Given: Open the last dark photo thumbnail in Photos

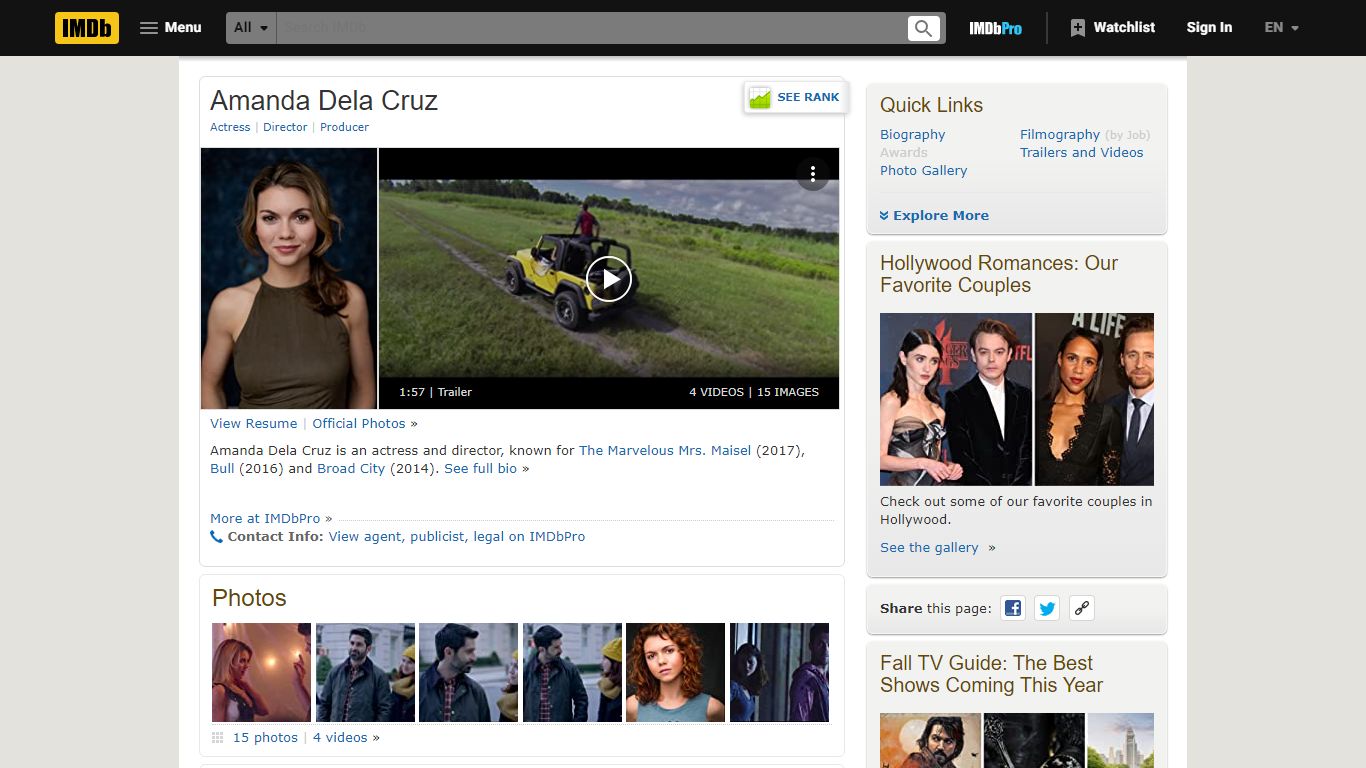Looking at the screenshot, I should (x=779, y=672).
